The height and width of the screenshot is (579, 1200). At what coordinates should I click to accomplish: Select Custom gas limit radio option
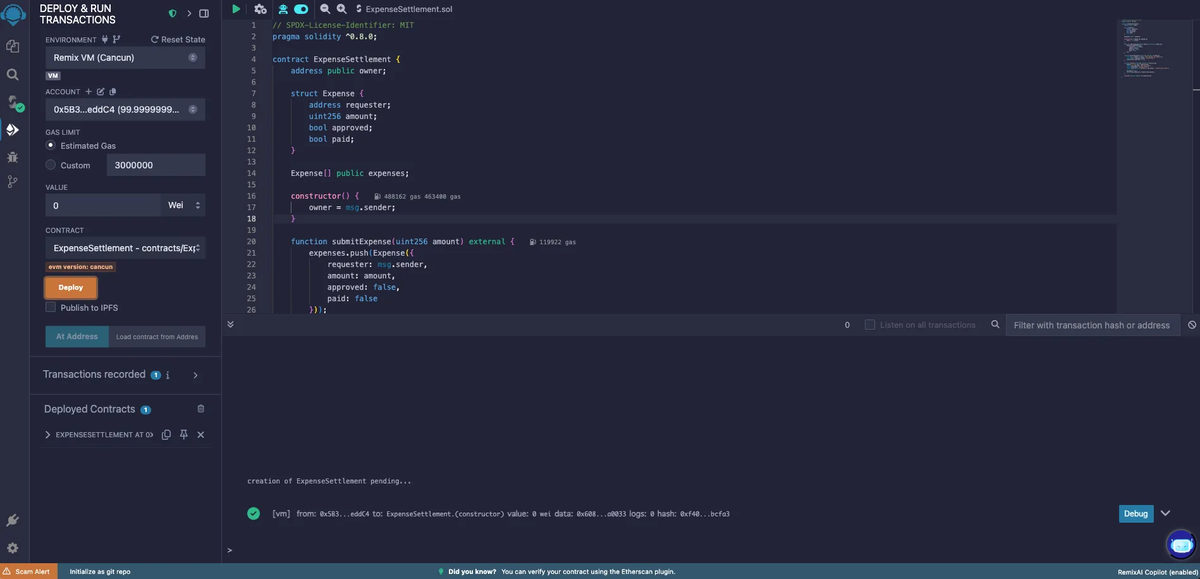(x=51, y=165)
